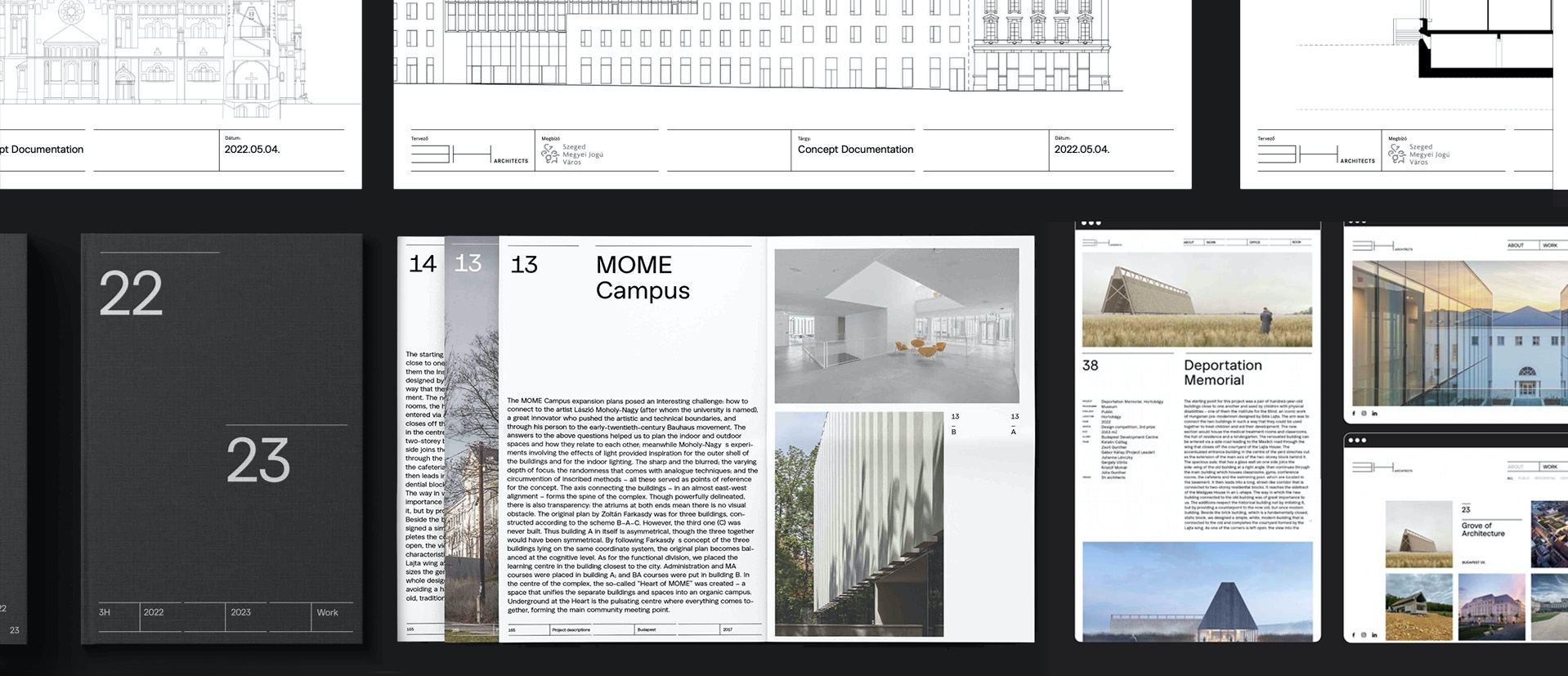Viewport: 1568px width, 676px height.
Task: Open ABOUT on the Deportation Memorial page
Action: point(1189,243)
